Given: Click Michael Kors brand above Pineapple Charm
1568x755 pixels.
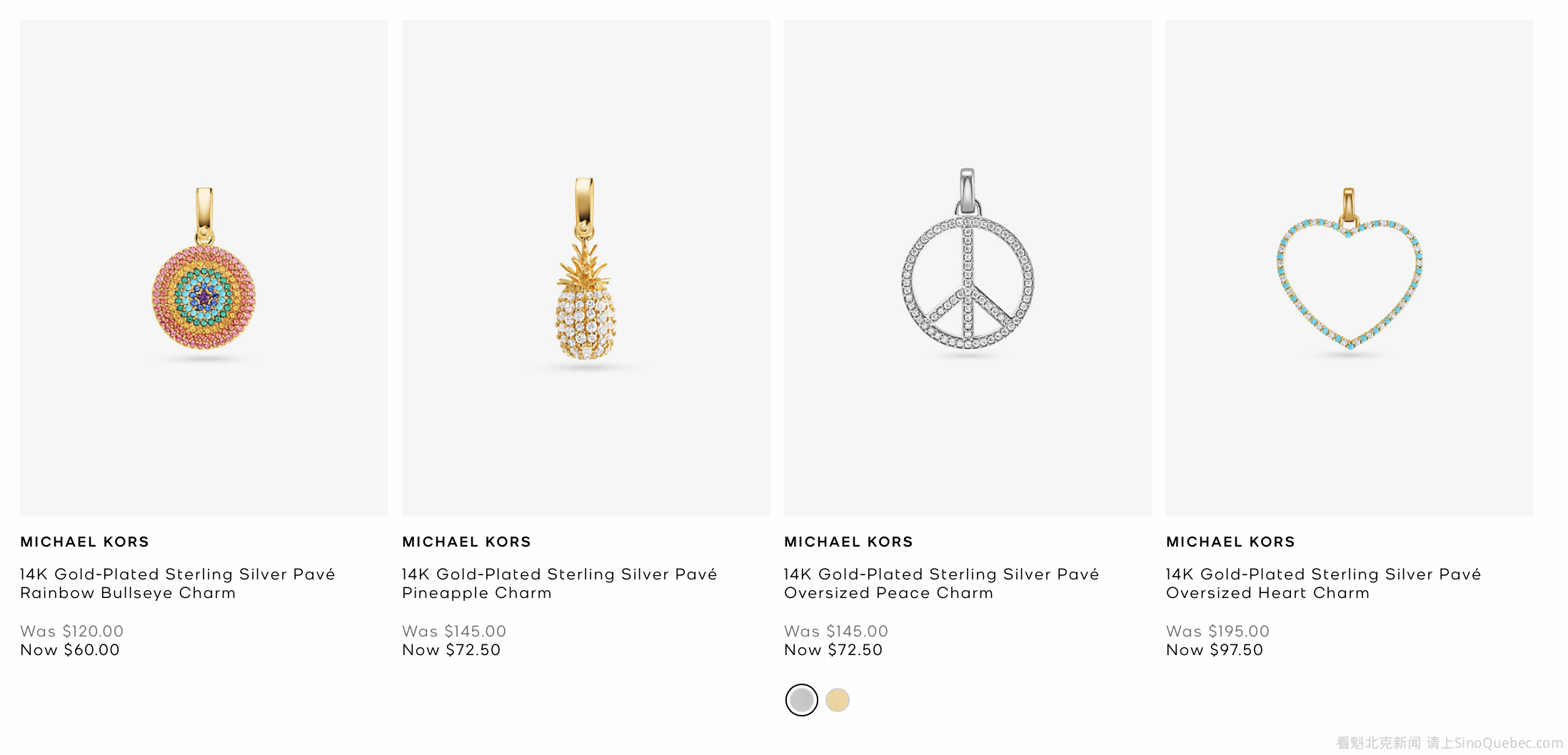Looking at the screenshot, I should [x=466, y=542].
